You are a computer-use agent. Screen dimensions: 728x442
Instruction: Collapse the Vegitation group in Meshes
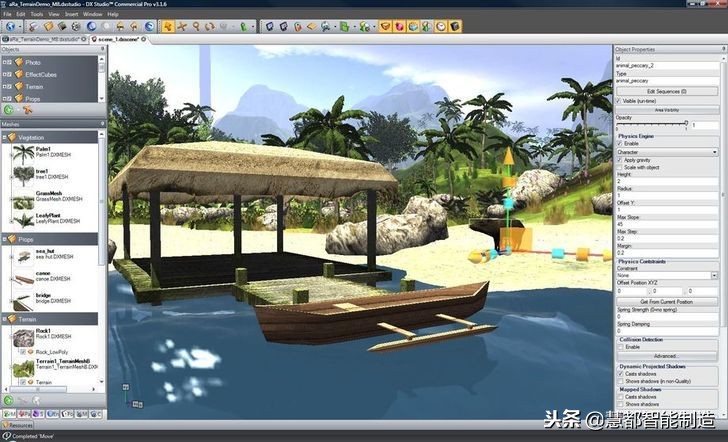pyautogui.click(x=5, y=138)
